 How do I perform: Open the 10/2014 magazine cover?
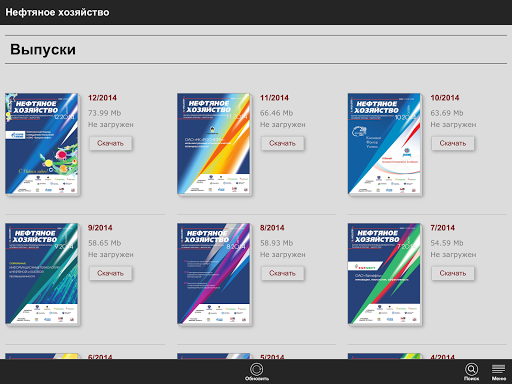(385, 144)
